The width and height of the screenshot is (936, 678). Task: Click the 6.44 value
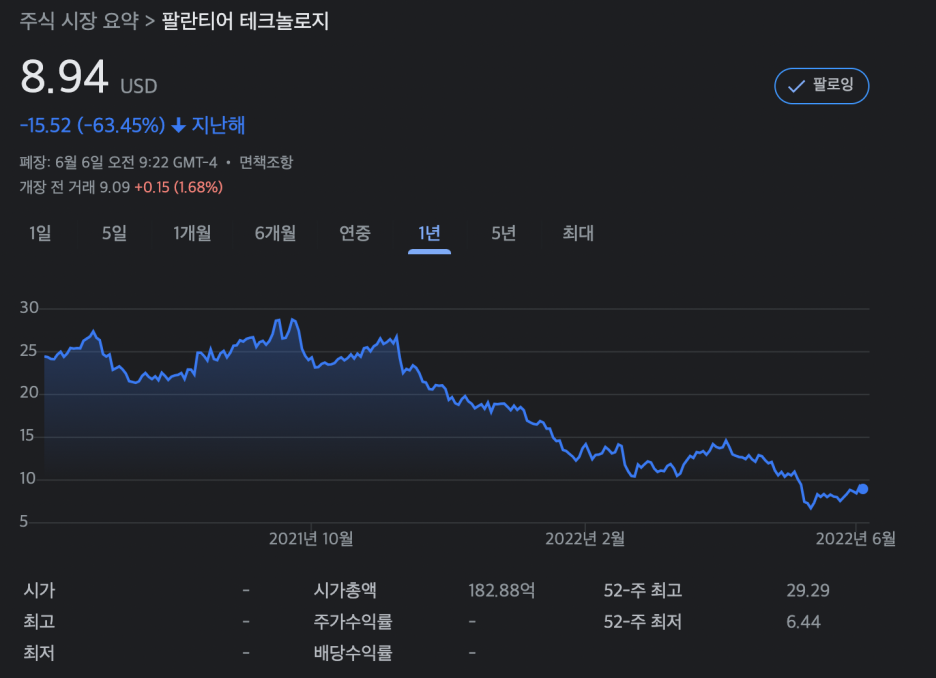point(803,622)
